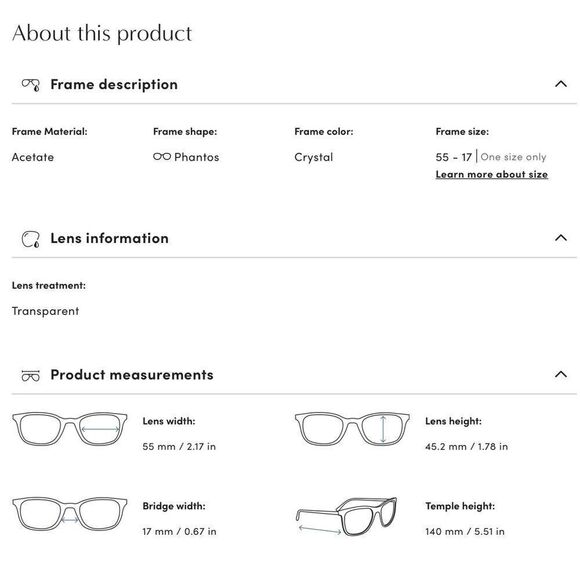Click the Bridge width label
The width and height of the screenshot is (580, 580).
(174, 506)
